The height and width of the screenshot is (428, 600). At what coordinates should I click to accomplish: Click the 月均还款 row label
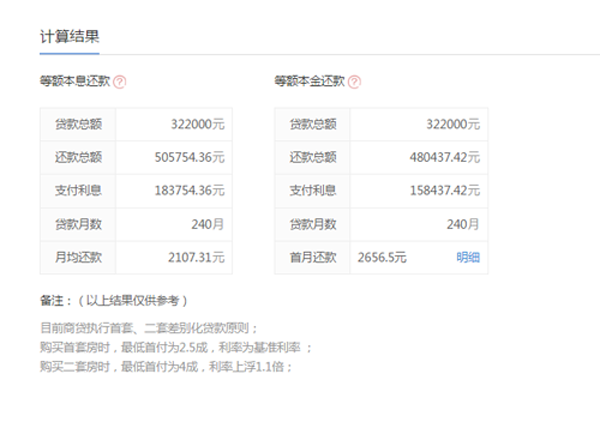pyautogui.click(x=78, y=257)
